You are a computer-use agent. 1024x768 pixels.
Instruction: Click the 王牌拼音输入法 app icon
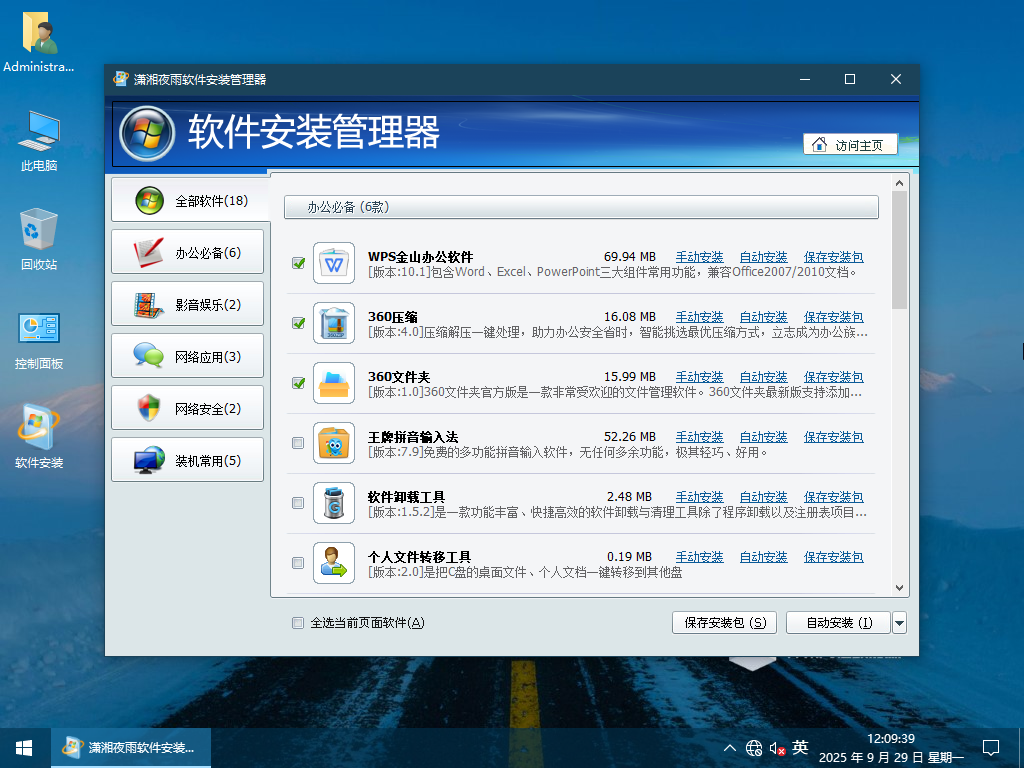coord(334,443)
